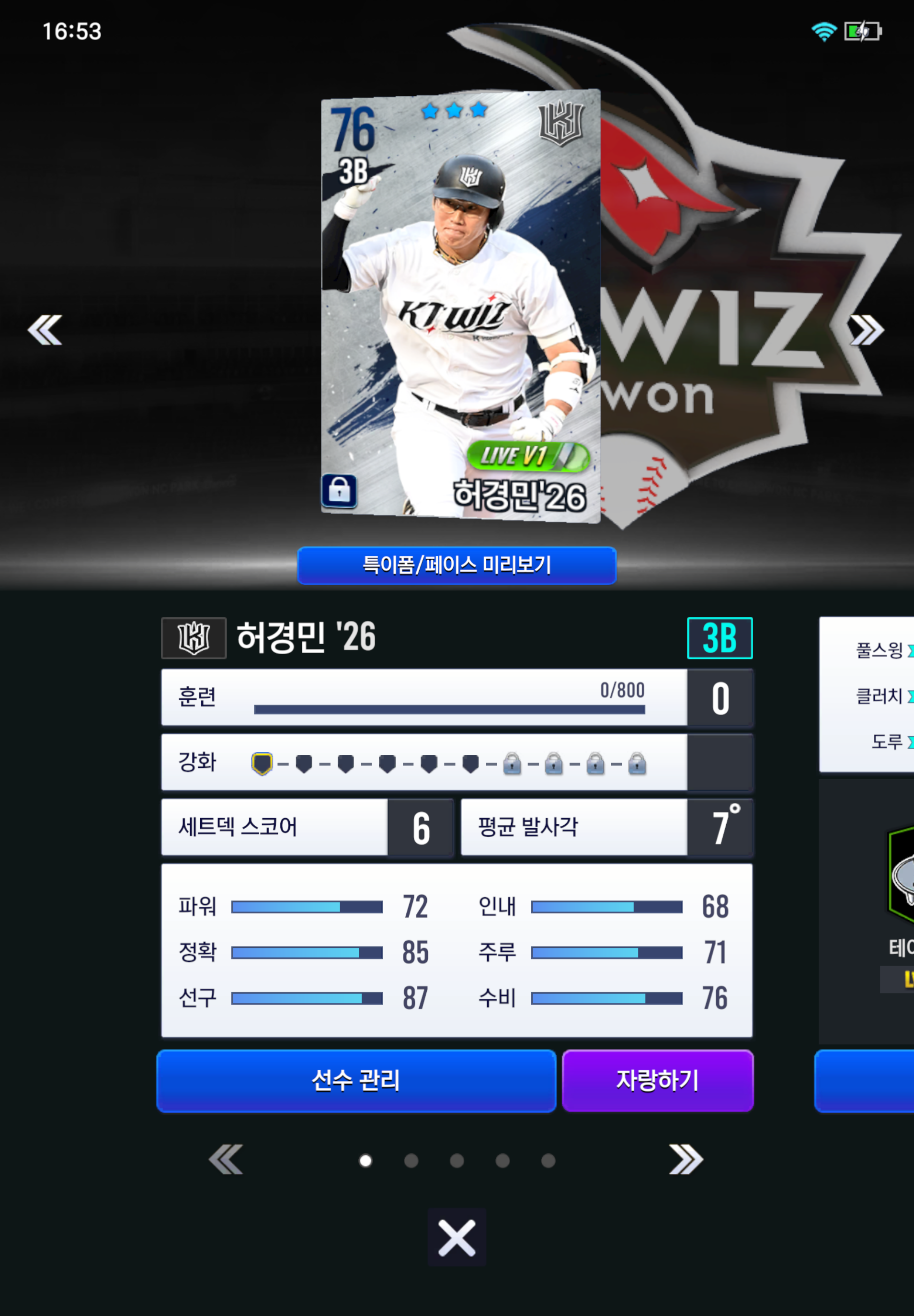This screenshot has width=914, height=1316.
Task: Tap the Wi-Fi status icon
Action: (x=823, y=31)
